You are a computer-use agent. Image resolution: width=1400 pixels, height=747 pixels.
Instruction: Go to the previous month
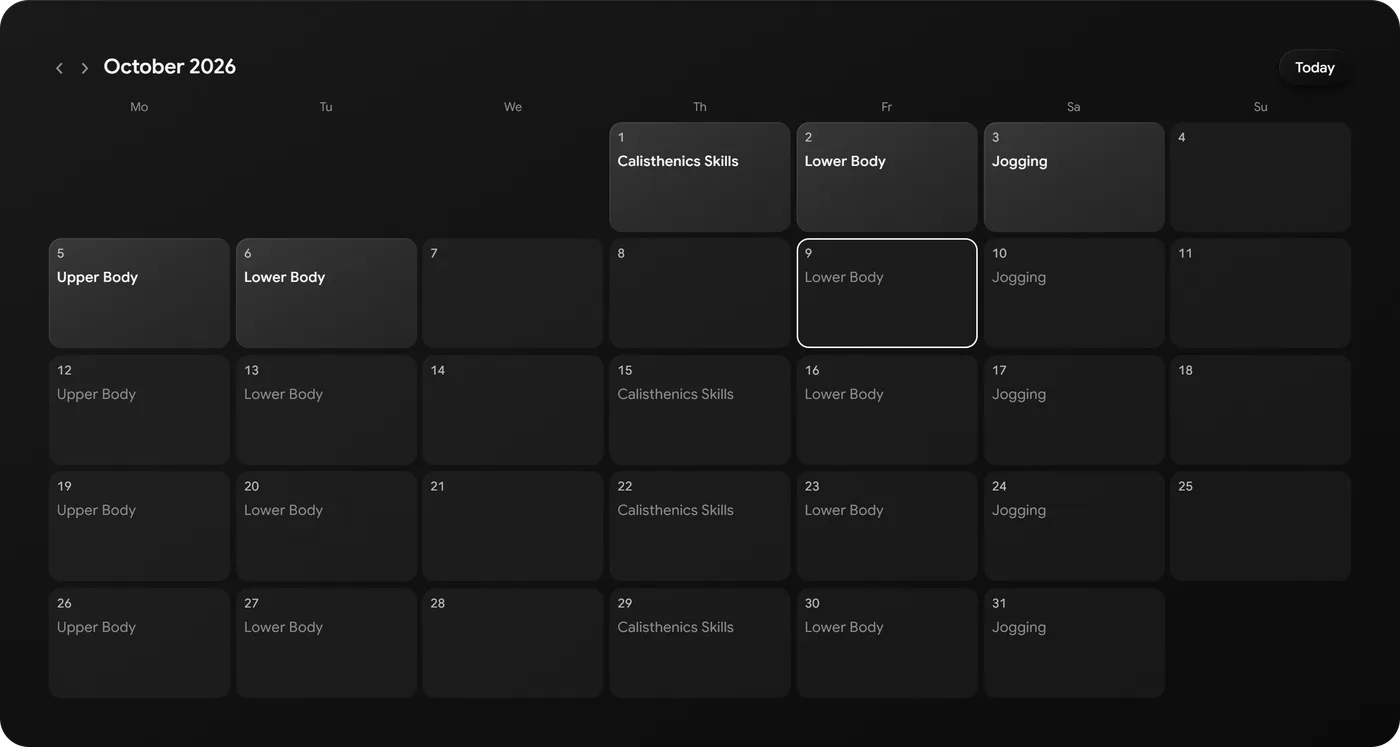[59, 68]
